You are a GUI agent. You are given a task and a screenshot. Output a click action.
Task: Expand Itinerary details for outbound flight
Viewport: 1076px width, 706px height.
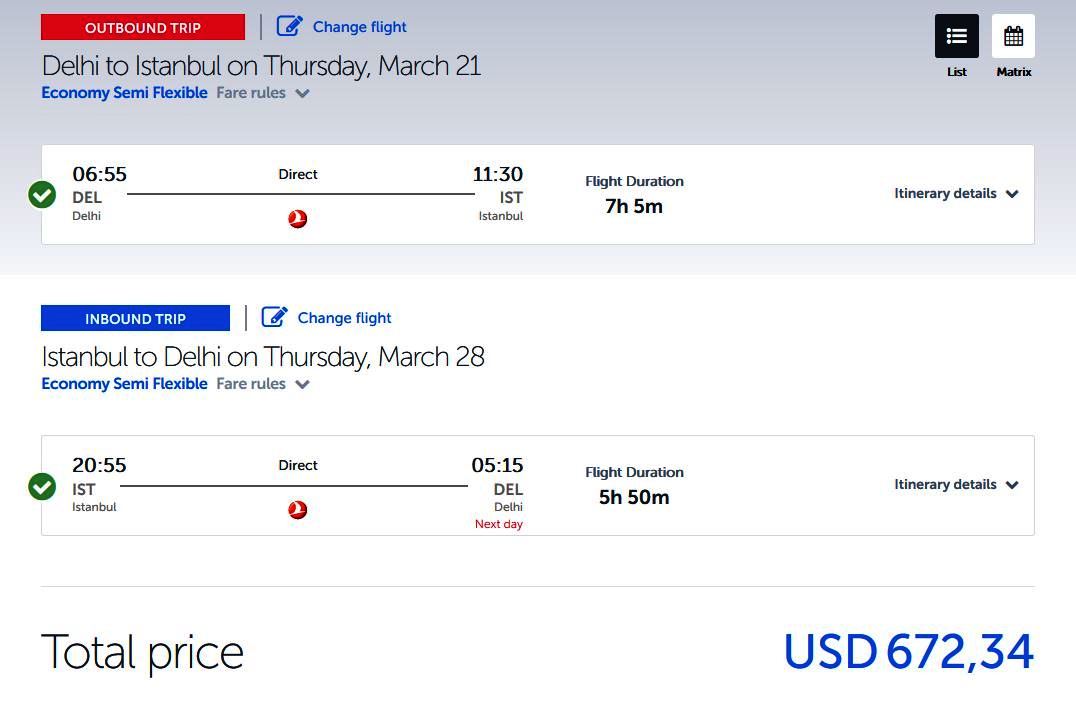(x=956, y=193)
